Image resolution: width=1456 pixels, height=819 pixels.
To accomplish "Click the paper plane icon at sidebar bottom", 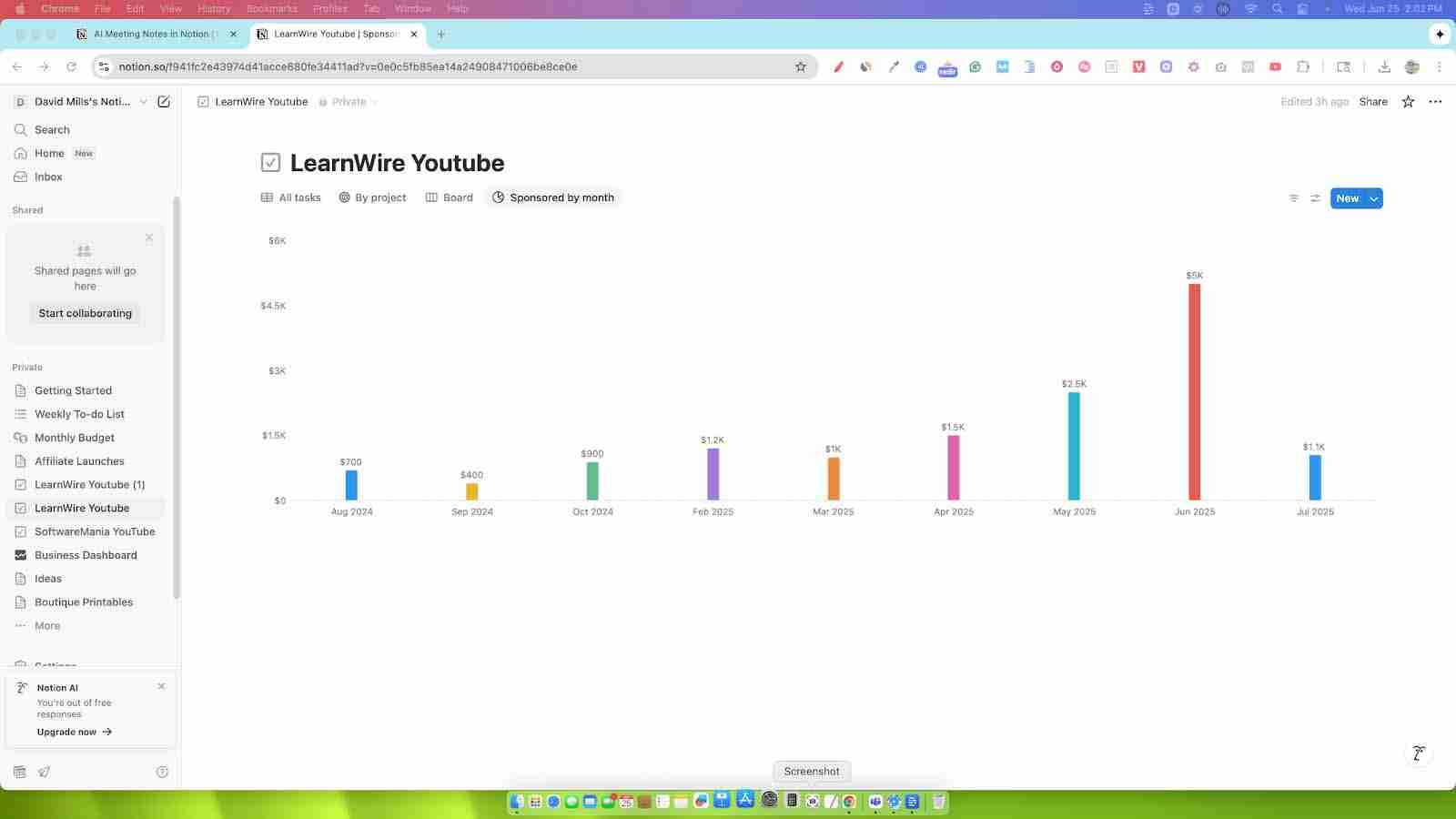I will pyautogui.click(x=44, y=772).
